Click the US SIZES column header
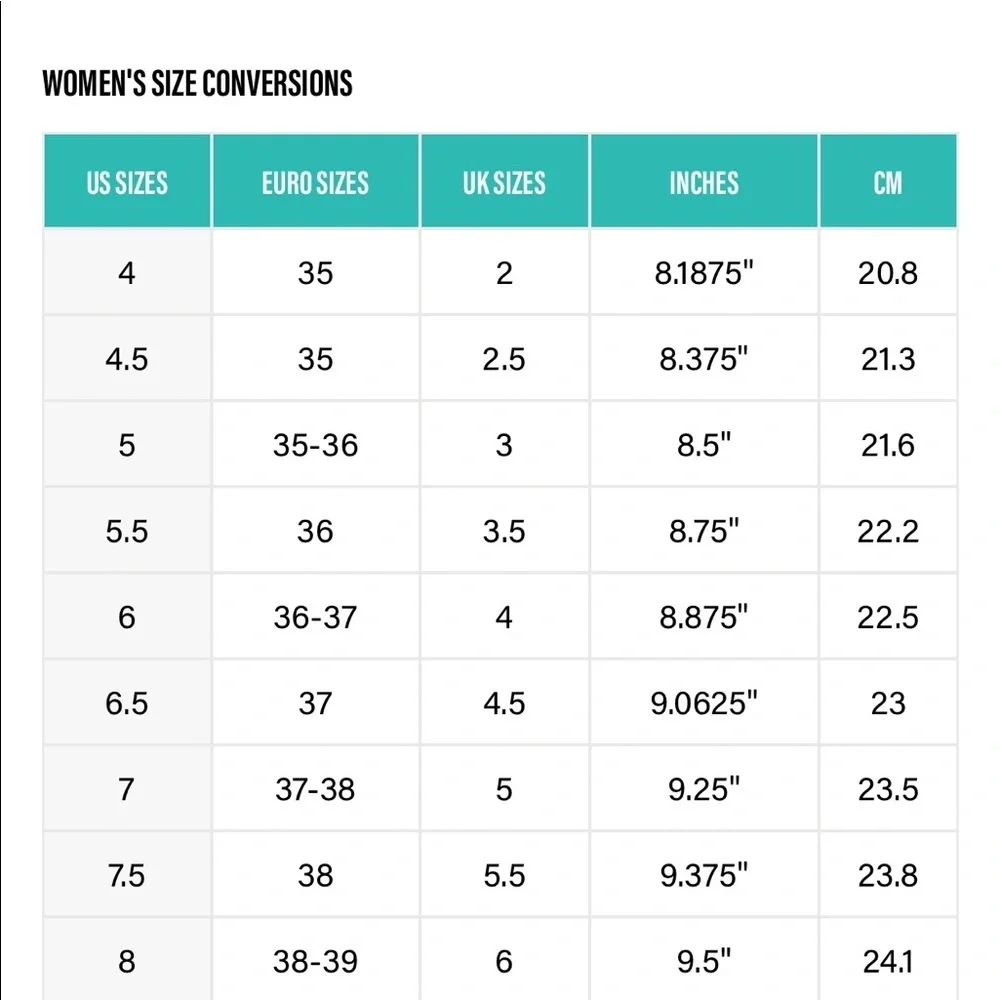The width and height of the screenshot is (1000, 1000). click(x=127, y=181)
